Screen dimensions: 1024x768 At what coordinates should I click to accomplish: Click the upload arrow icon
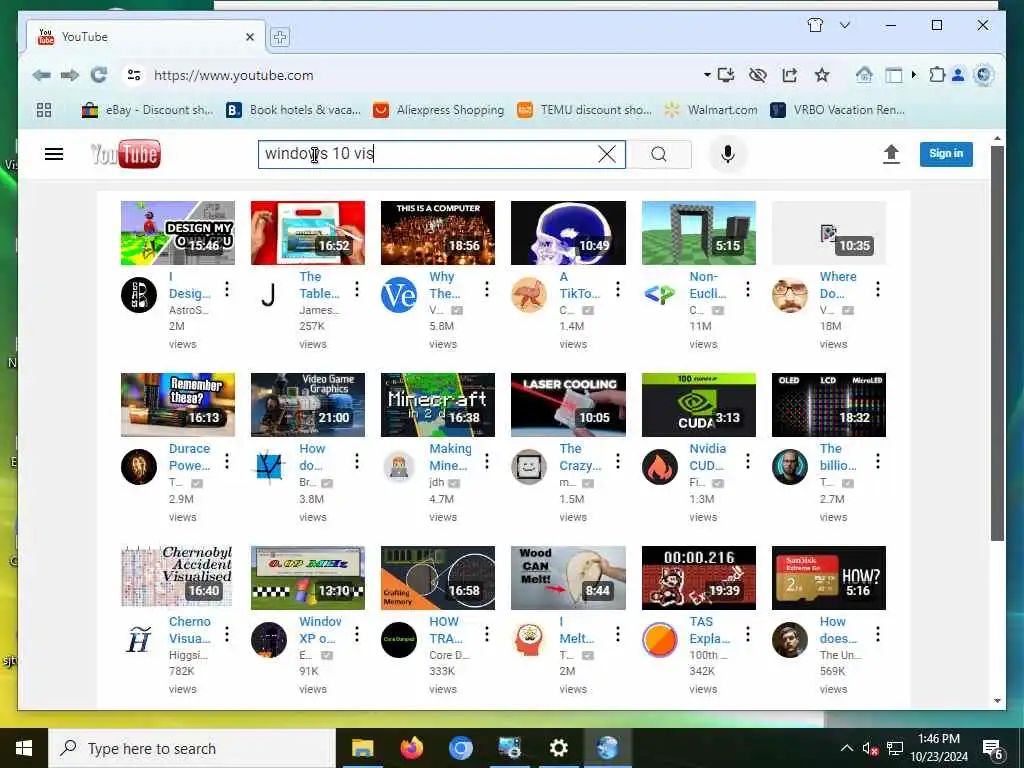point(891,154)
